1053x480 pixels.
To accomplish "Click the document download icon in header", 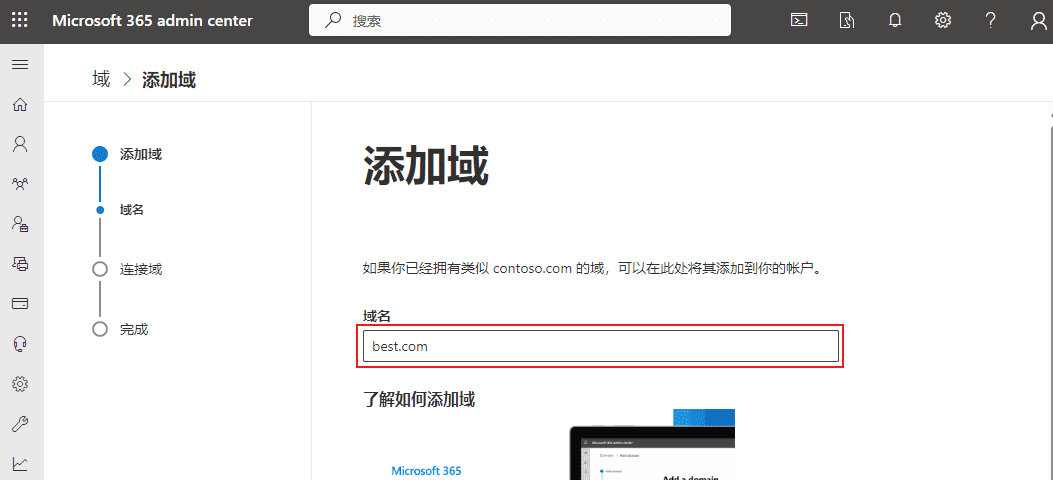I will (847, 20).
